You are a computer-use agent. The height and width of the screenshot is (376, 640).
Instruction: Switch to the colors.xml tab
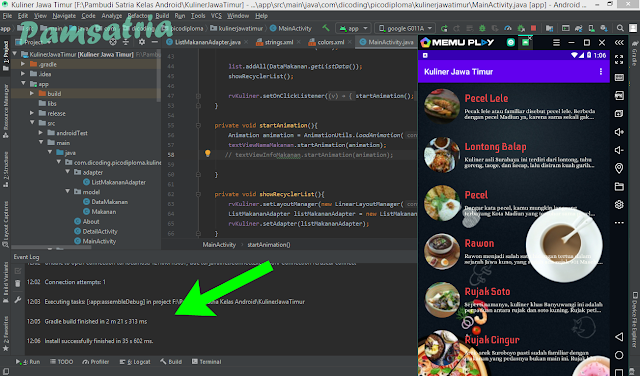pyautogui.click(x=330, y=42)
